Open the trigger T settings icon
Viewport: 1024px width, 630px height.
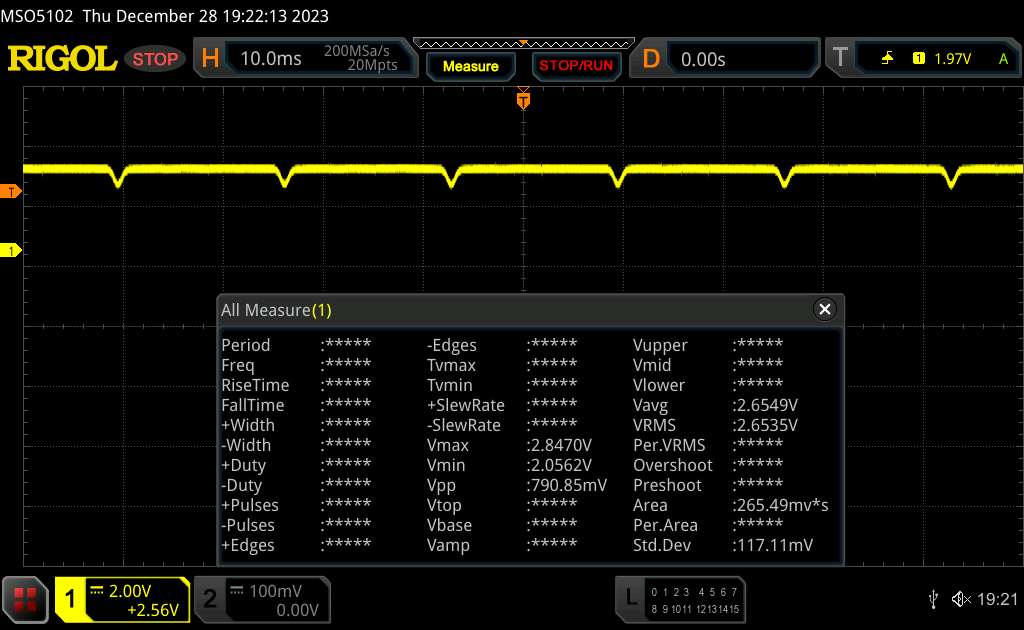(841, 59)
